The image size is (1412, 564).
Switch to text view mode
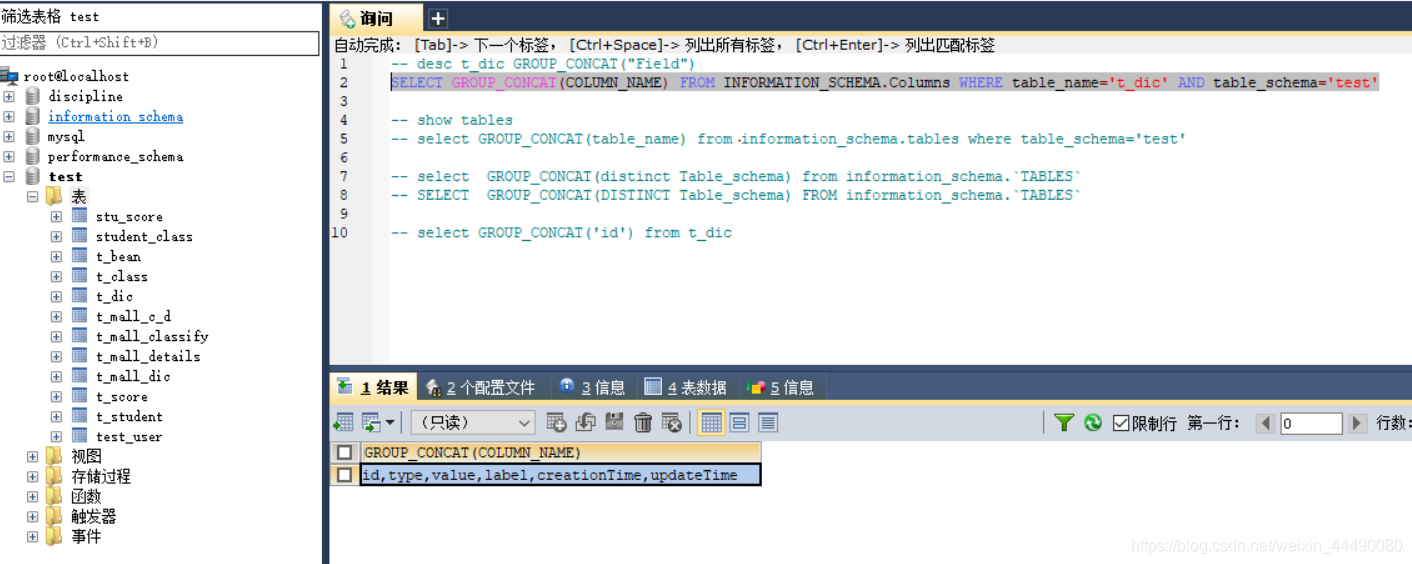click(768, 423)
